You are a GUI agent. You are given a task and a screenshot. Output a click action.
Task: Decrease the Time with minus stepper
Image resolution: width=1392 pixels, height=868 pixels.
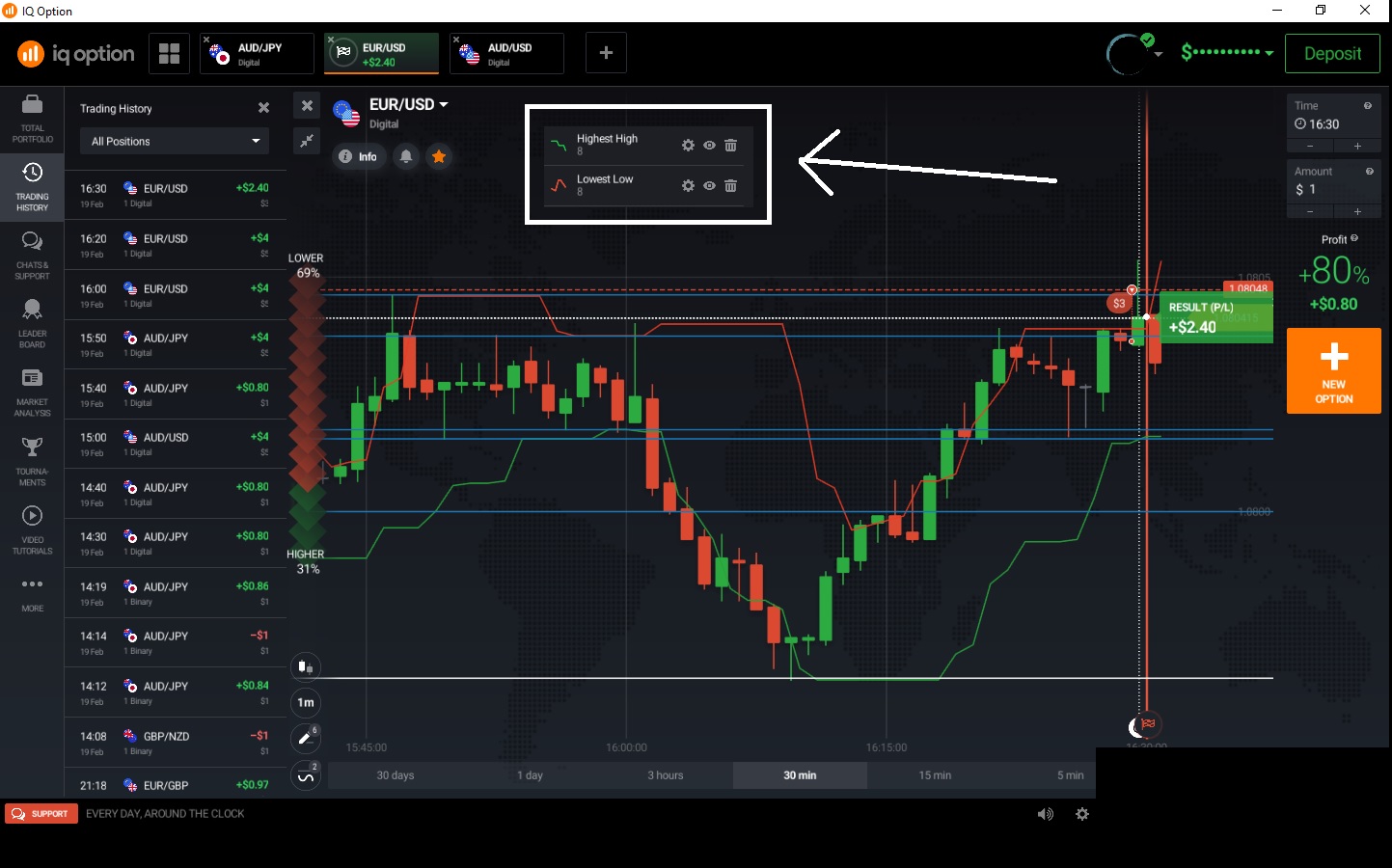click(1310, 146)
